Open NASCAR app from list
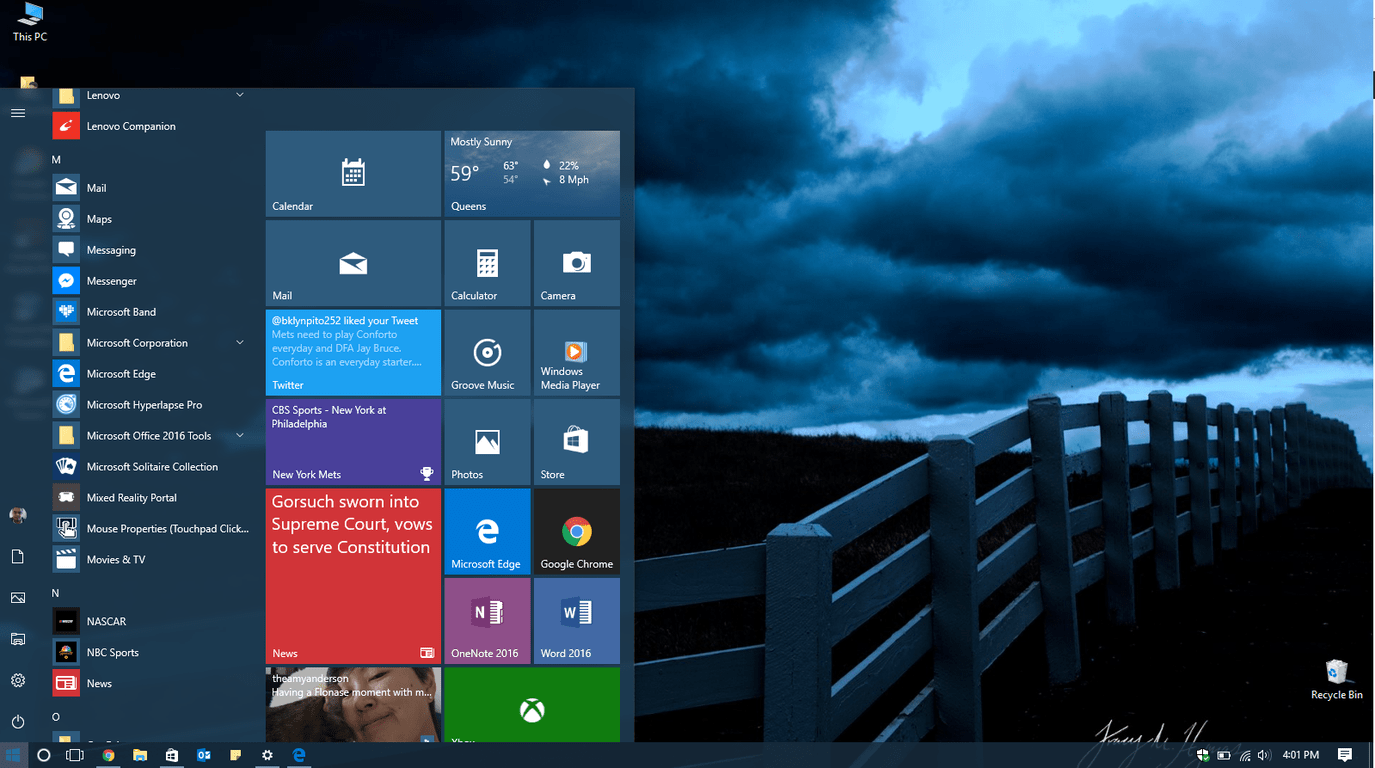Image resolution: width=1375 pixels, height=768 pixels. tap(150, 622)
